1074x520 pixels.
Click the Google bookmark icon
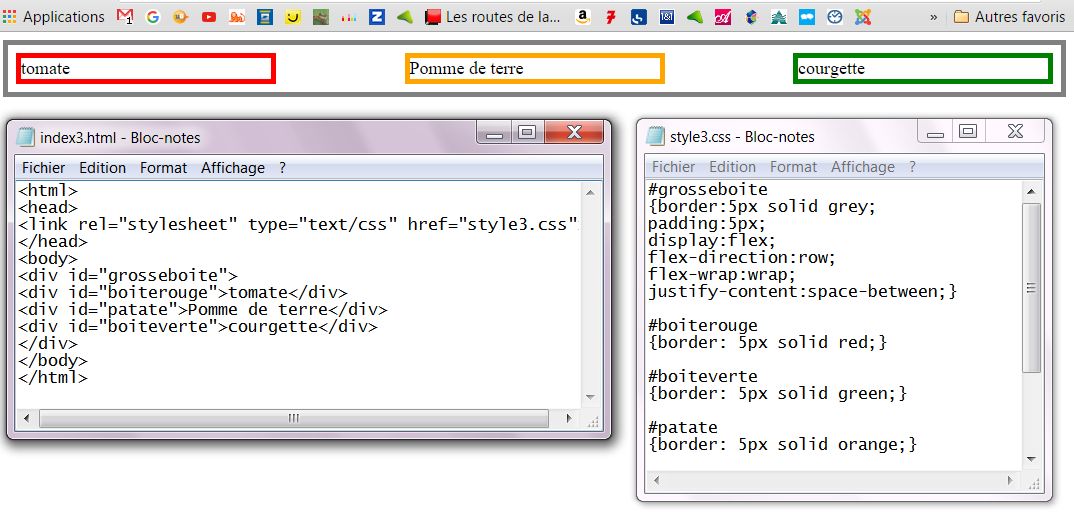tap(153, 17)
